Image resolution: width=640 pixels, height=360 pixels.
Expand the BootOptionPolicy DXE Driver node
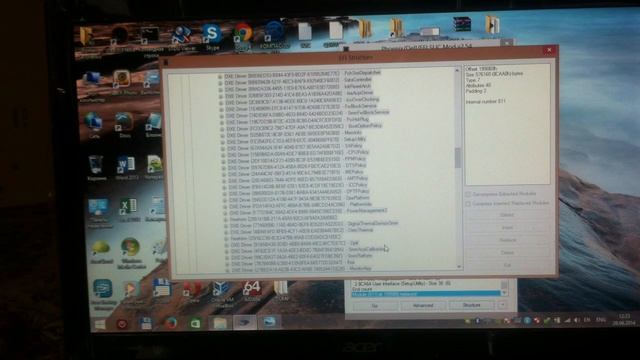(x=222, y=129)
